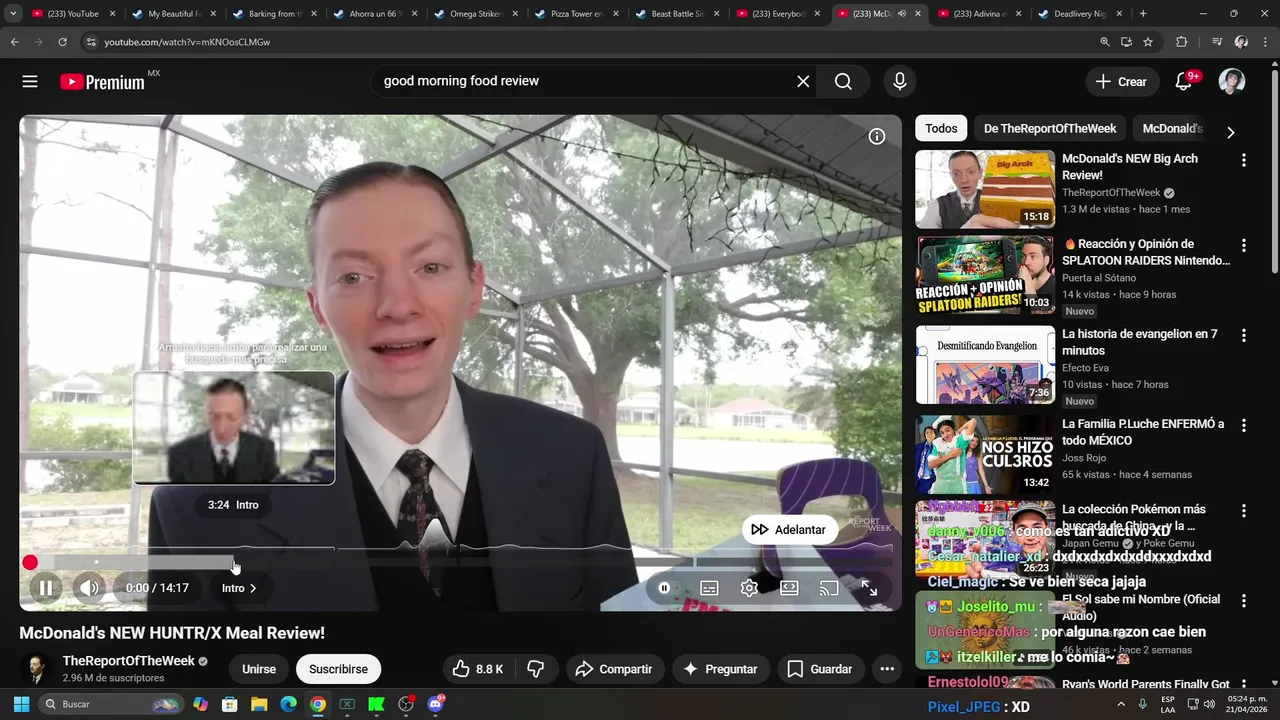Open Windows Start menu
The height and width of the screenshot is (720, 1280).
[21, 704]
